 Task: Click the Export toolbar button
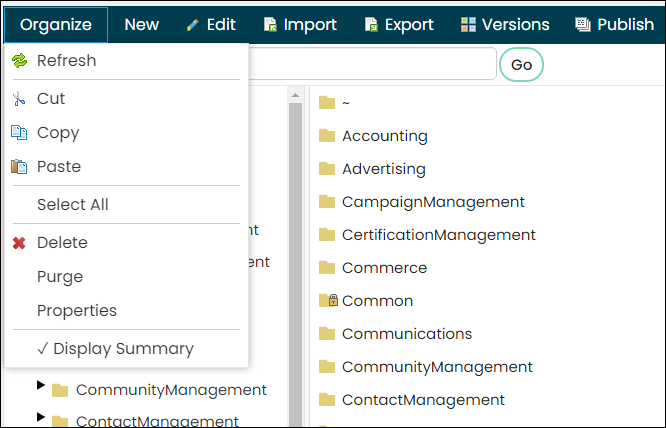click(399, 25)
